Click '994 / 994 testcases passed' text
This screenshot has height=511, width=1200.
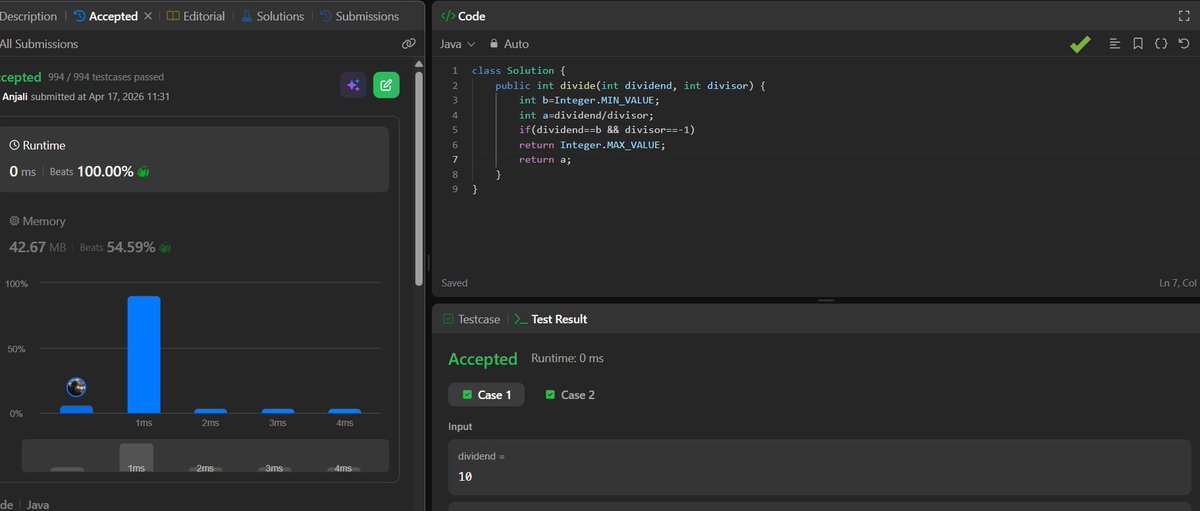106,77
